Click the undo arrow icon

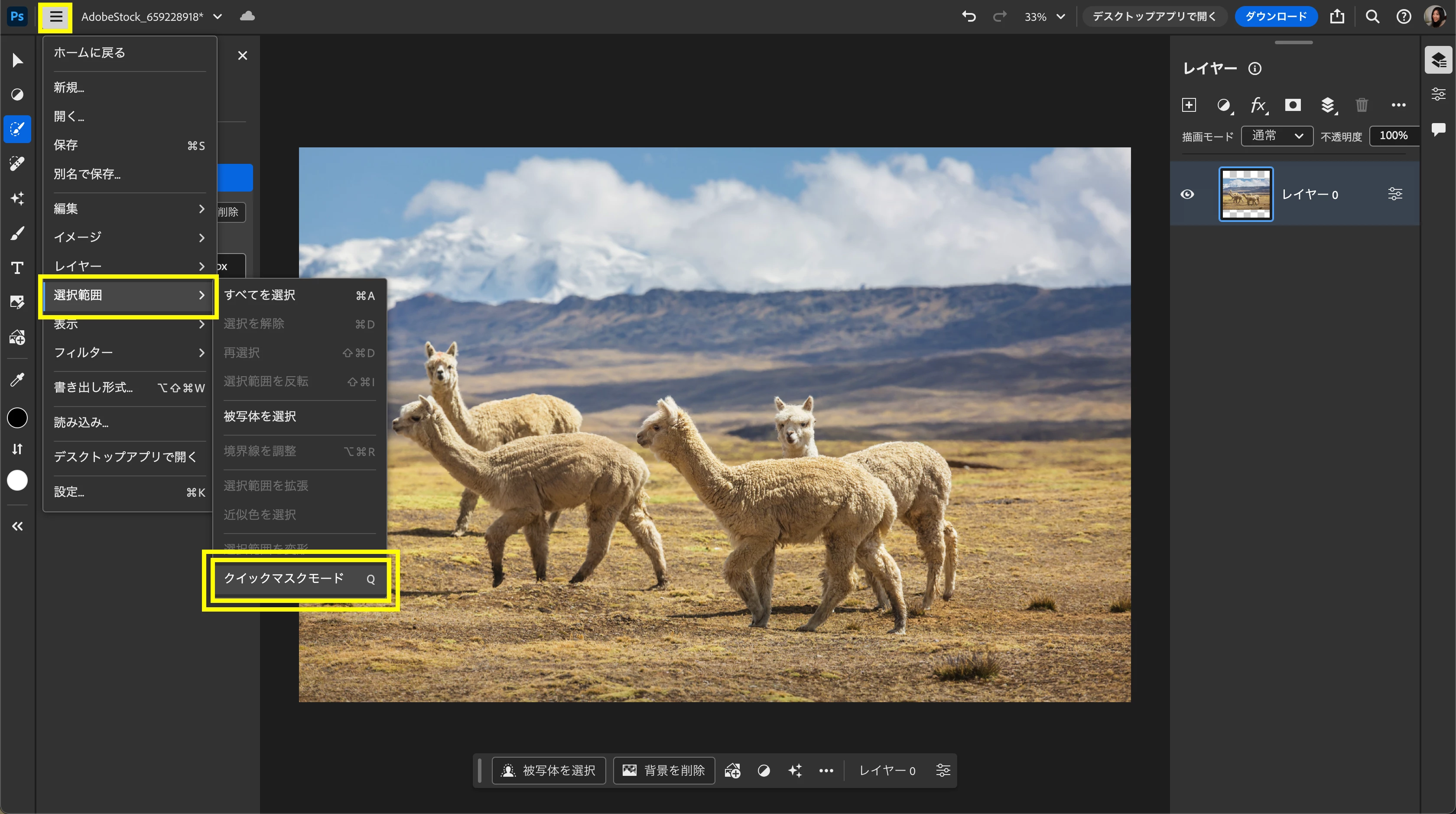969,16
